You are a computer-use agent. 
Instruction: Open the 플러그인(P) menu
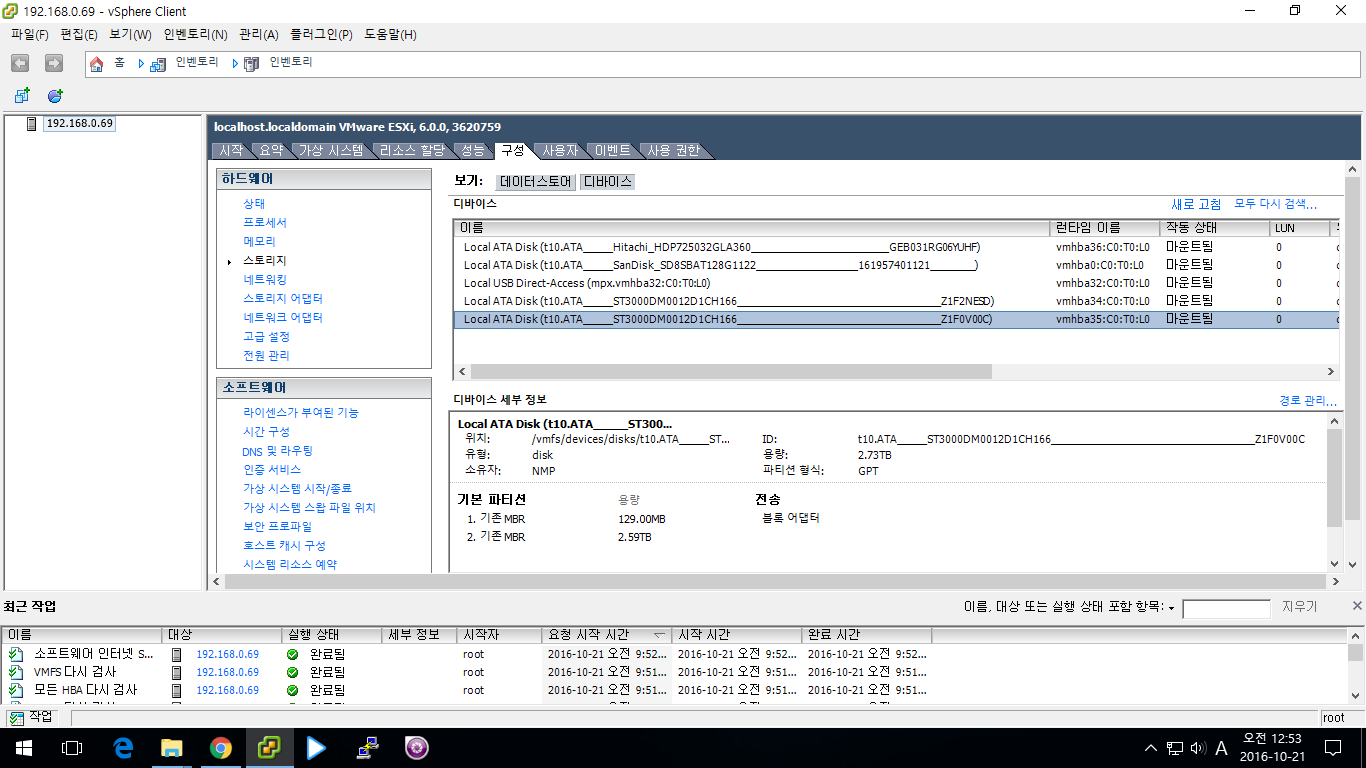321,34
